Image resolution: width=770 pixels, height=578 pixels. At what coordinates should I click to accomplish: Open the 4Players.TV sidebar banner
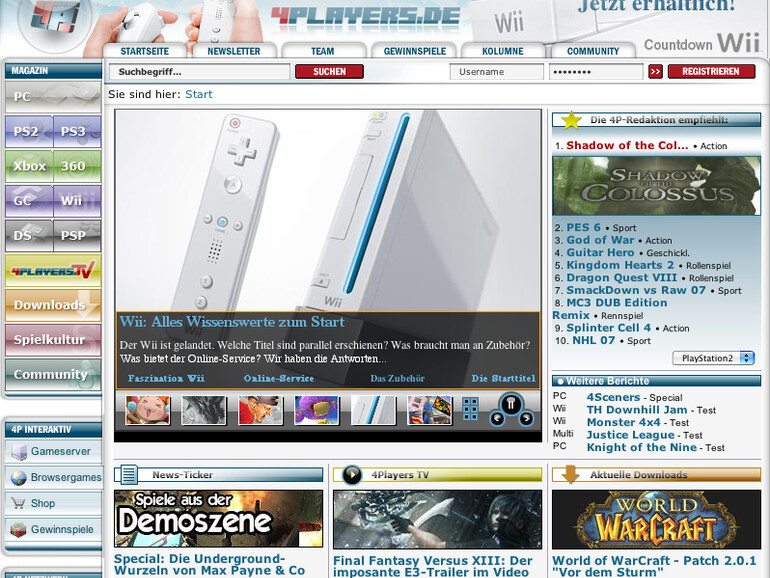tap(53, 271)
